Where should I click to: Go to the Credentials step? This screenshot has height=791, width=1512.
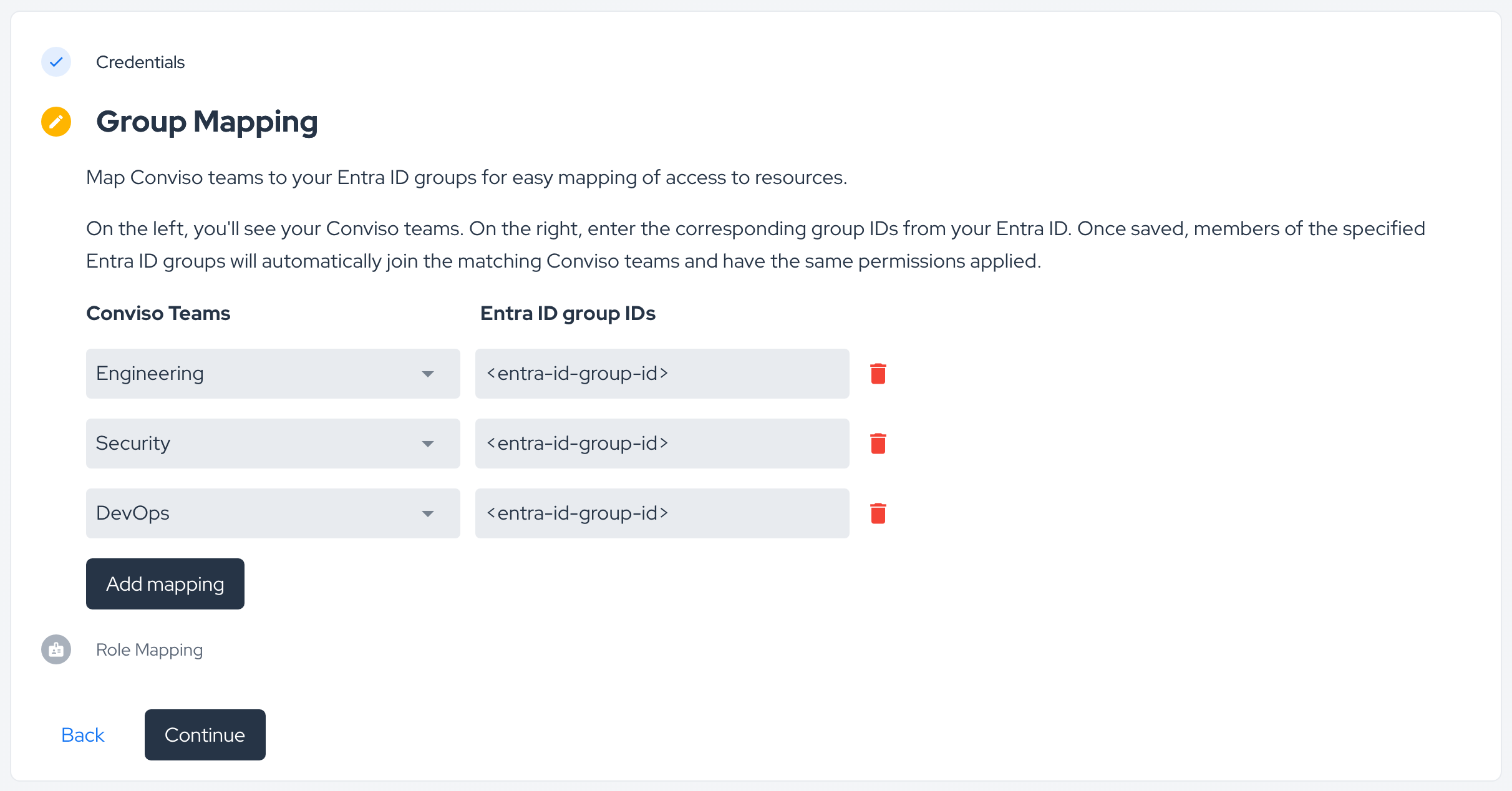[x=140, y=62]
